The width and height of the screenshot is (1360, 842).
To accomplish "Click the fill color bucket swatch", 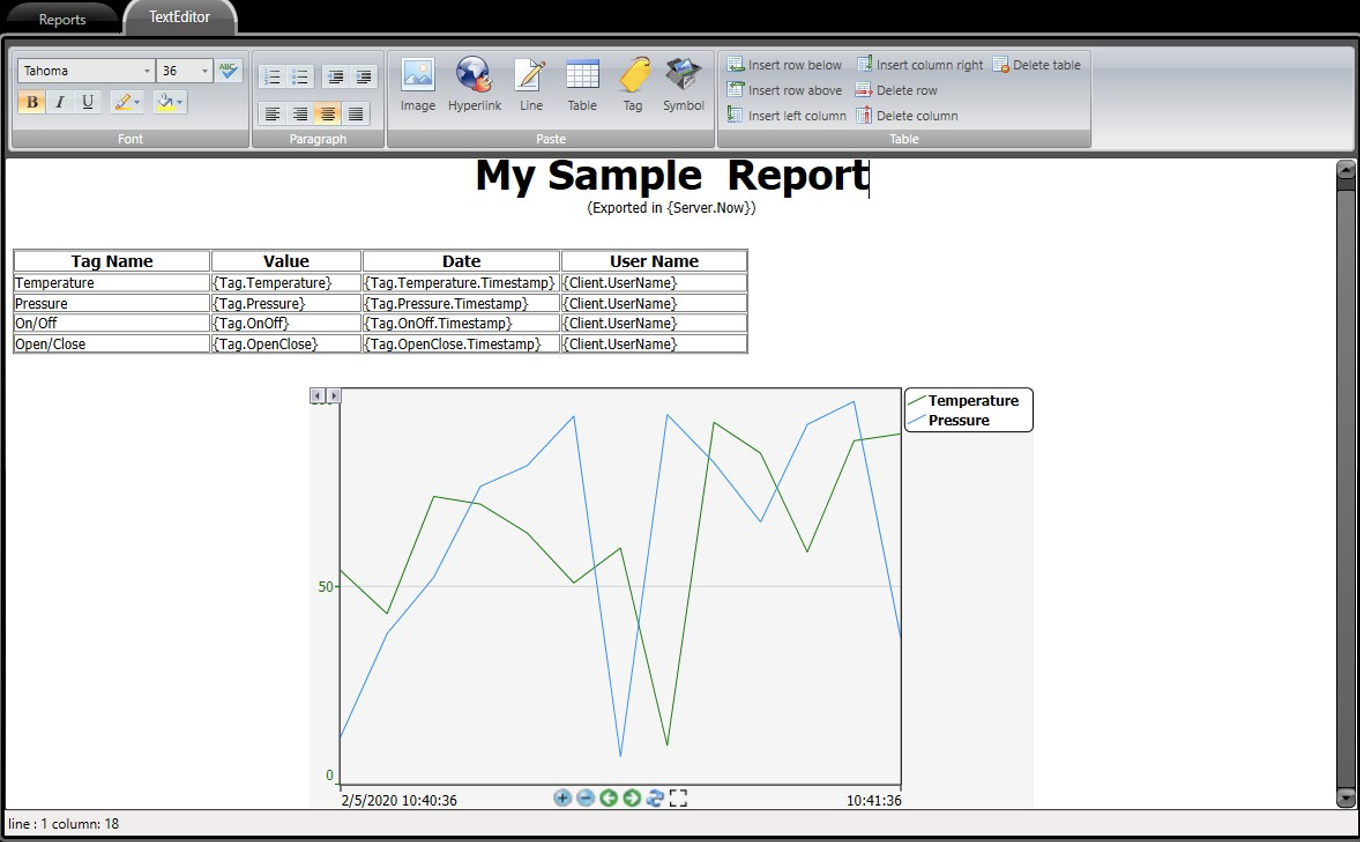I will tap(165, 102).
